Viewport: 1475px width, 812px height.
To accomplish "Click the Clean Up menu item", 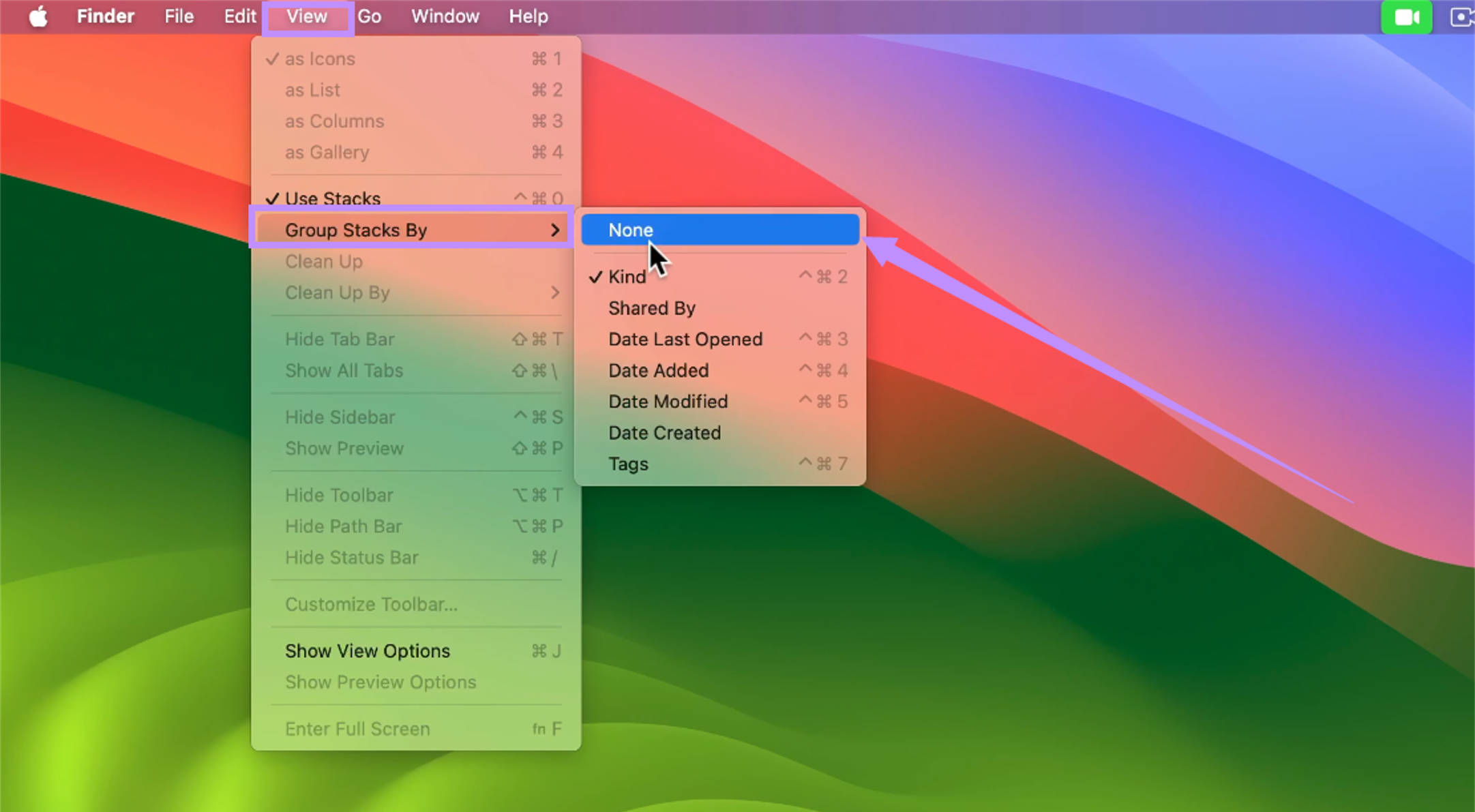I will pyautogui.click(x=416, y=261).
